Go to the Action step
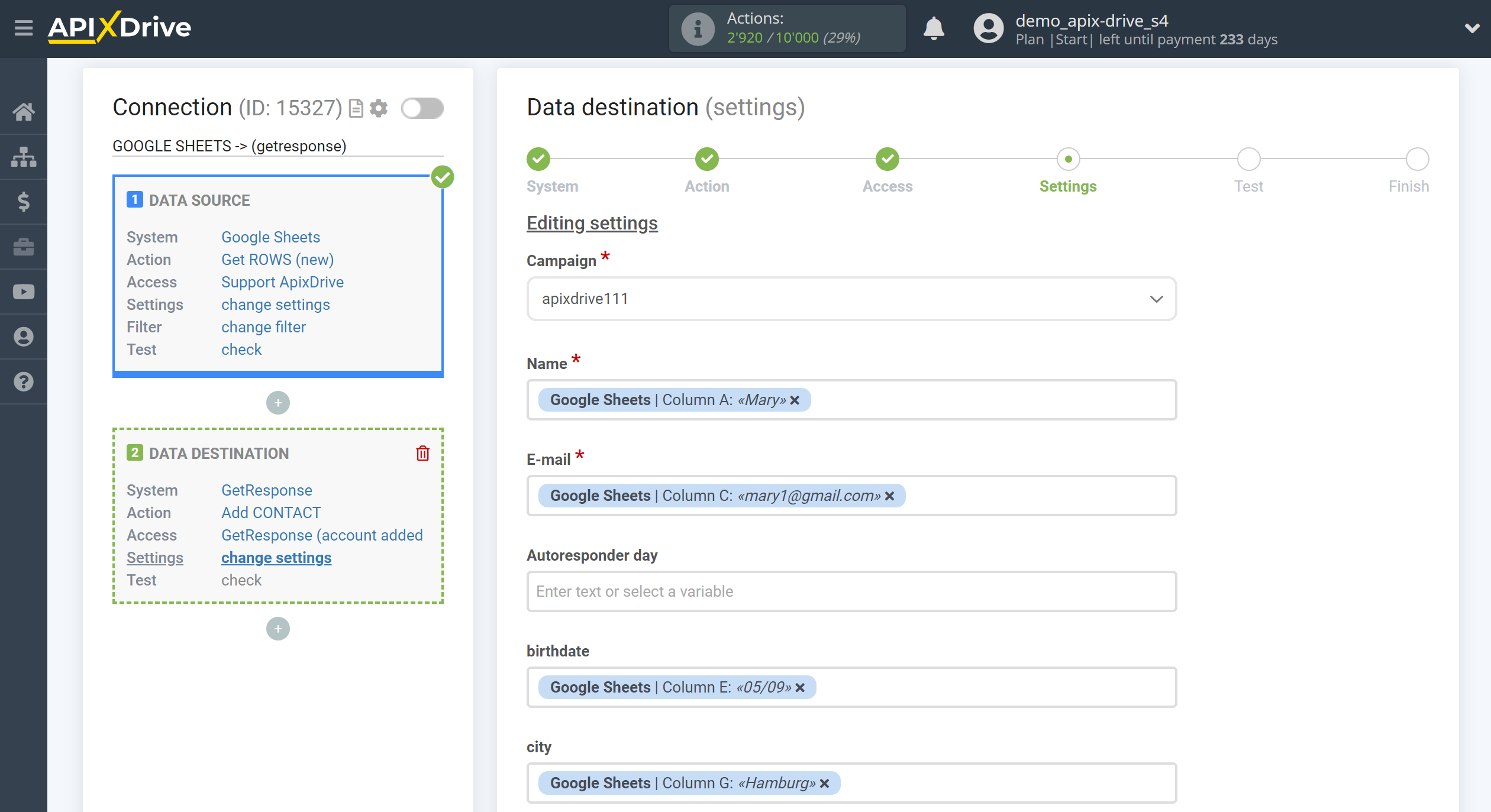This screenshot has height=812, width=1491. [x=707, y=158]
